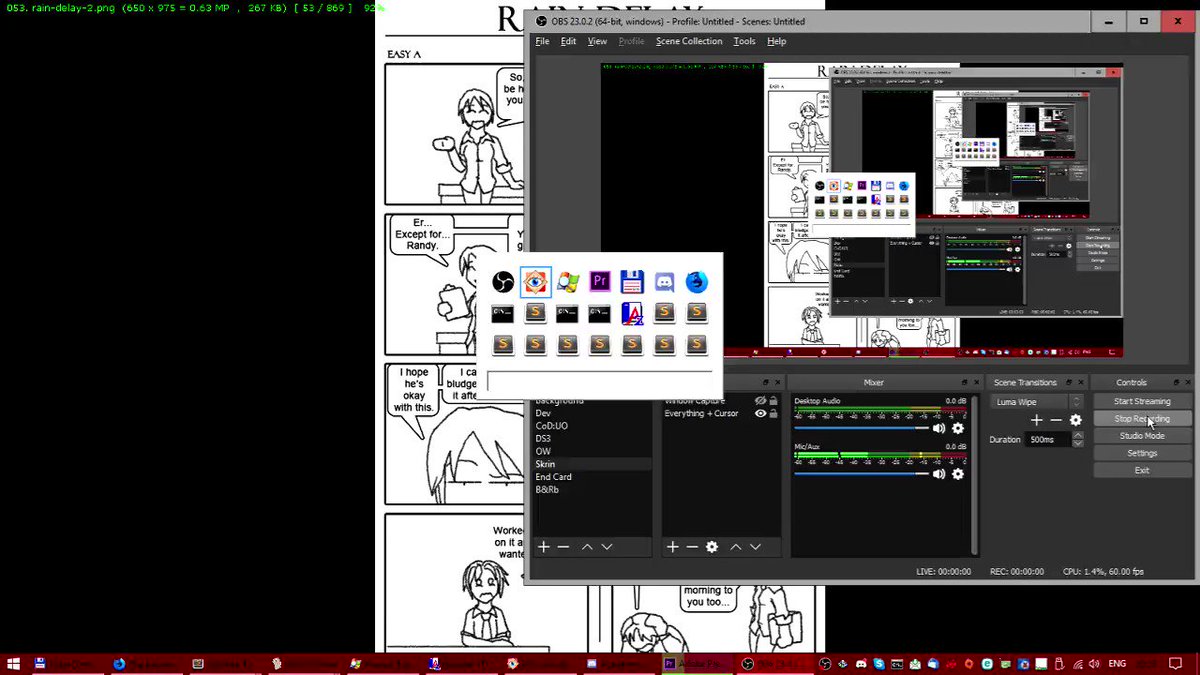The height and width of the screenshot is (675, 1200).
Task: Increase the transition Duration with up arrow
Action: point(1076,436)
